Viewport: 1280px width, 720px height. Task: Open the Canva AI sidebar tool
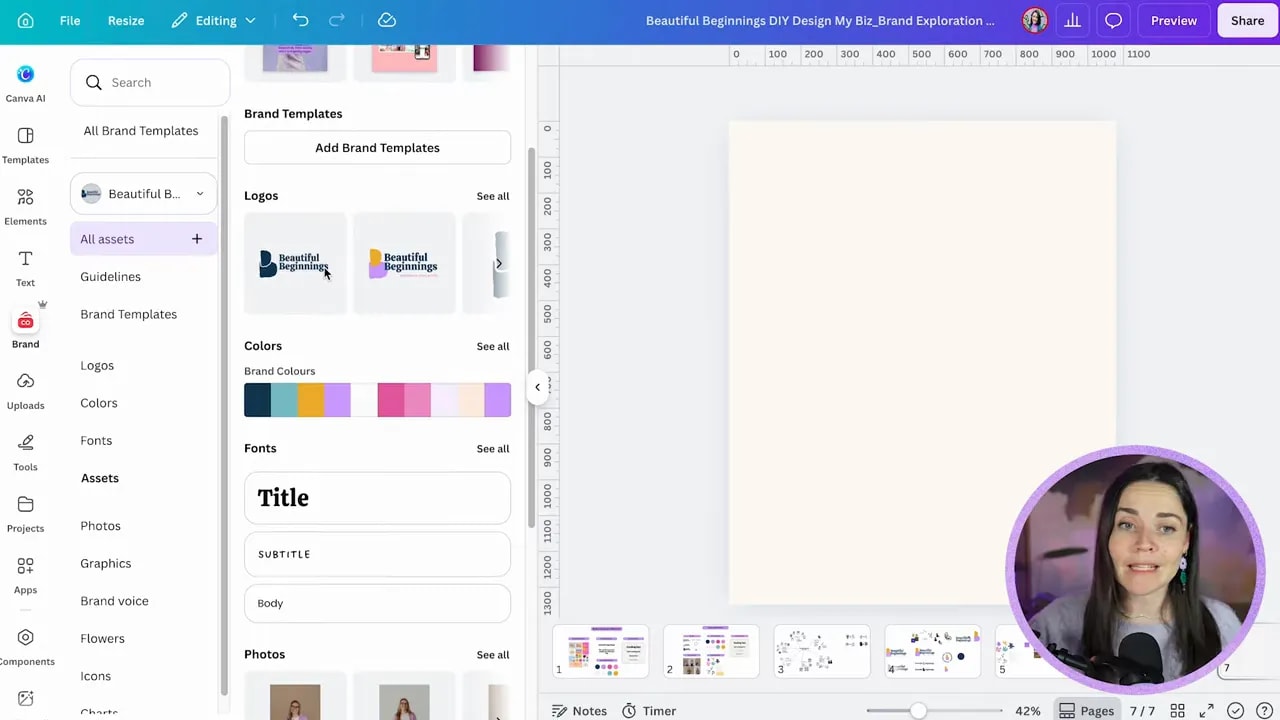pyautogui.click(x=25, y=84)
